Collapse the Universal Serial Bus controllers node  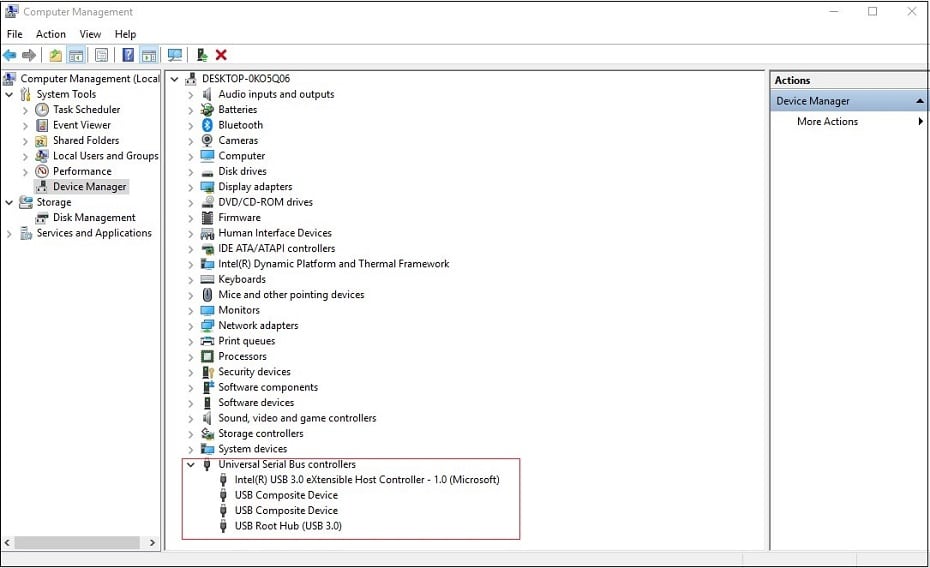tap(190, 464)
